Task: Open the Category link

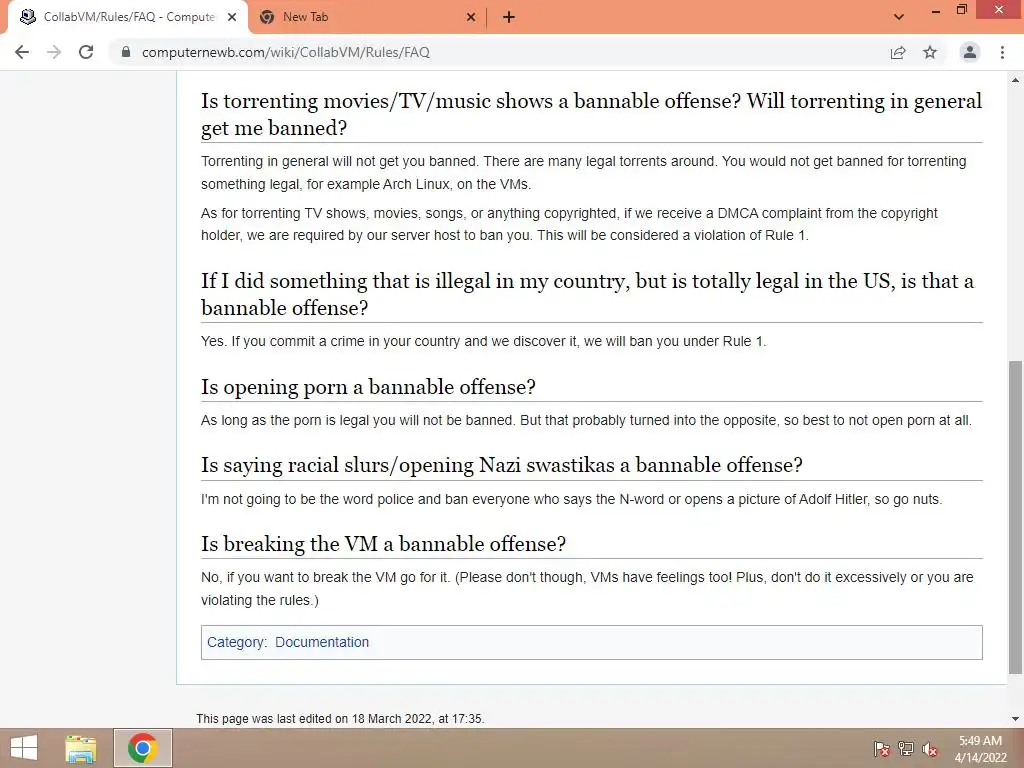Action: pos(236,642)
